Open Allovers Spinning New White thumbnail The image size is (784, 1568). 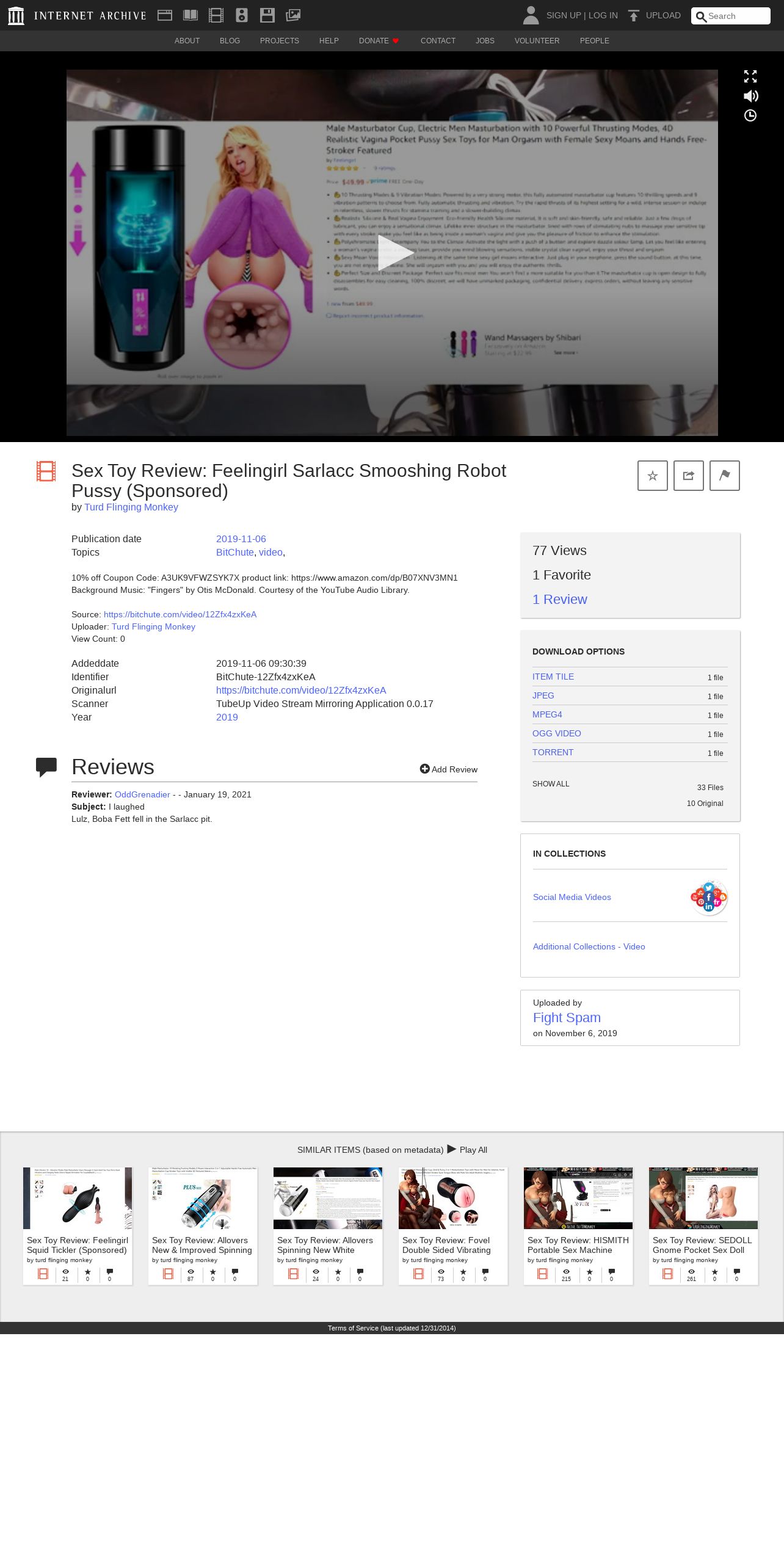pos(328,1198)
